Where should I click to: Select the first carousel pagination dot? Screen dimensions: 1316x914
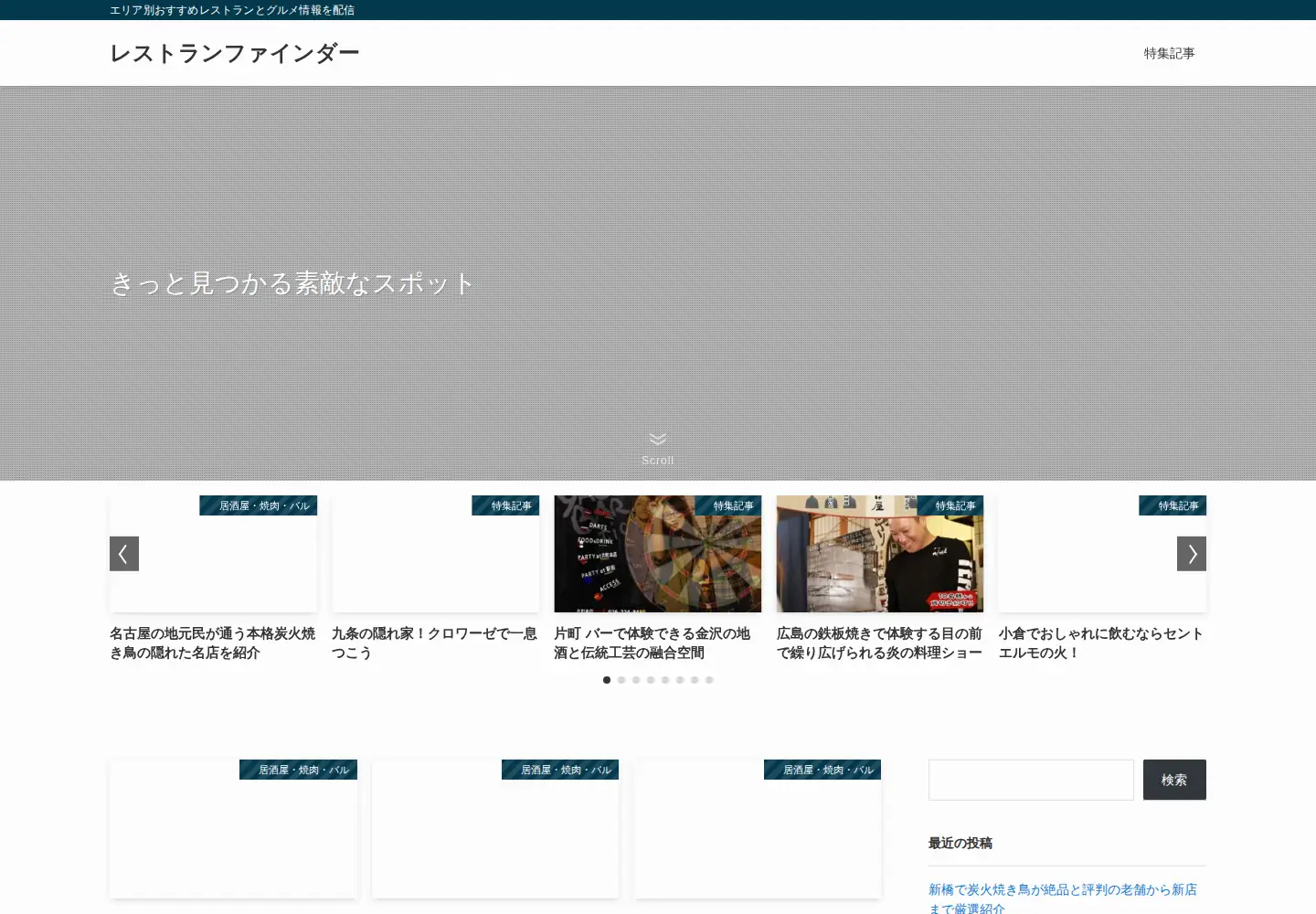point(607,680)
